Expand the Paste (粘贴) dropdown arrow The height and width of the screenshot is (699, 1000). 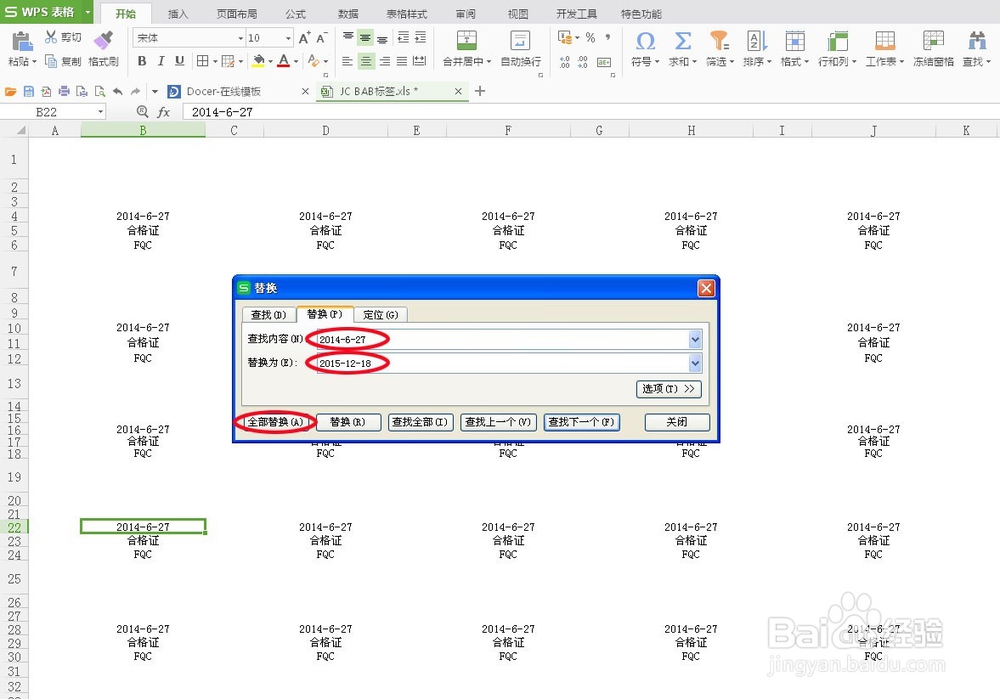[x=34, y=62]
